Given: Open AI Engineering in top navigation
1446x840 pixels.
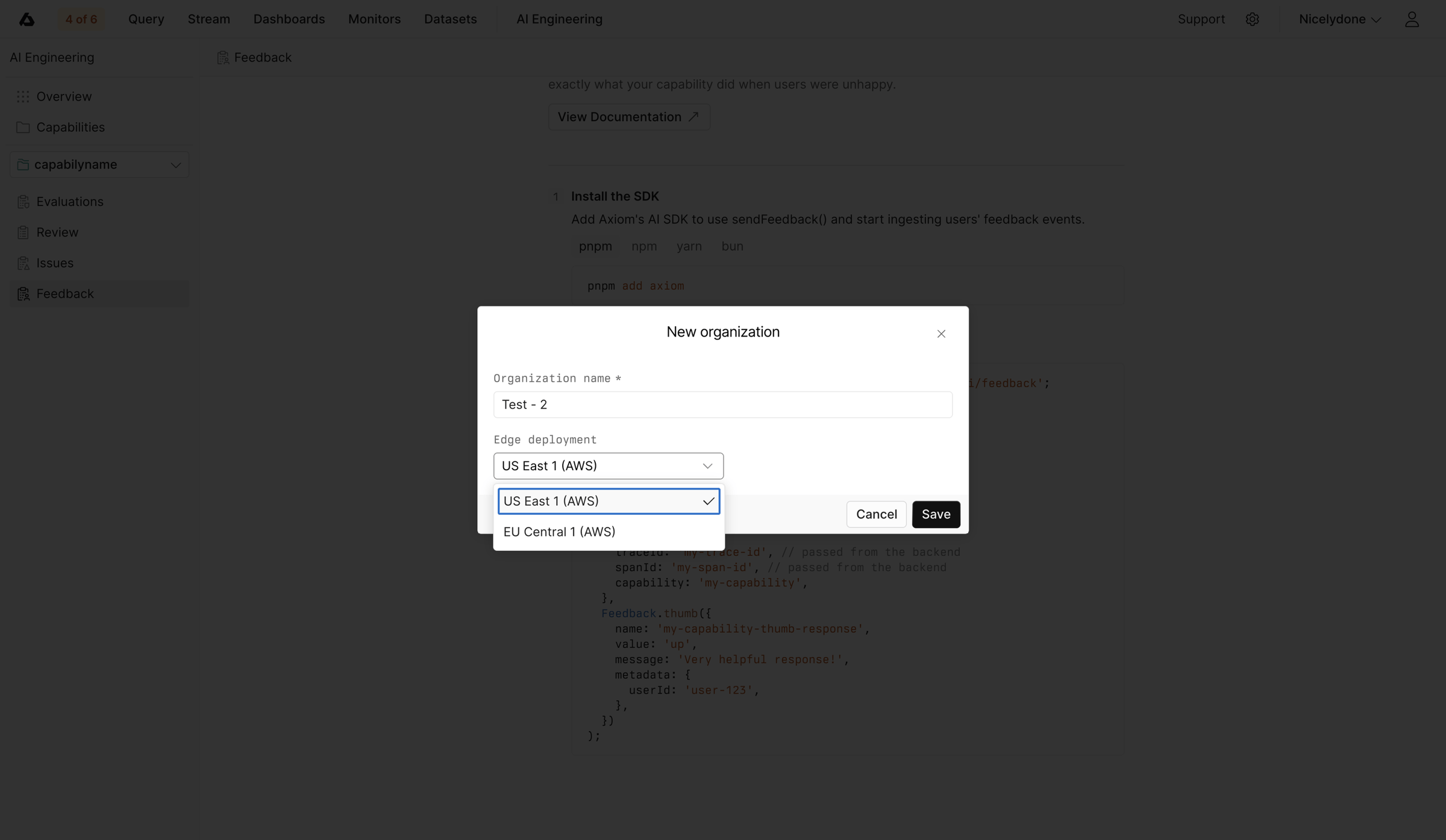Looking at the screenshot, I should (x=559, y=19).
